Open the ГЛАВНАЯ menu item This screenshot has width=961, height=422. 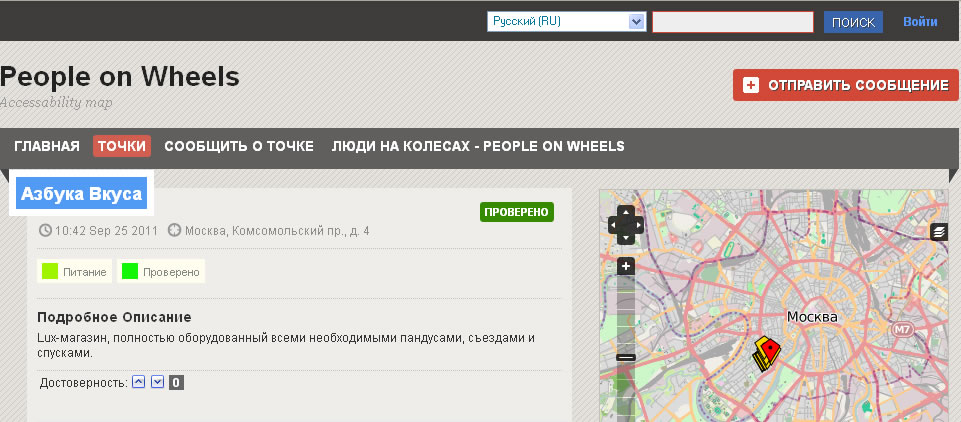(x=47, y=146)
